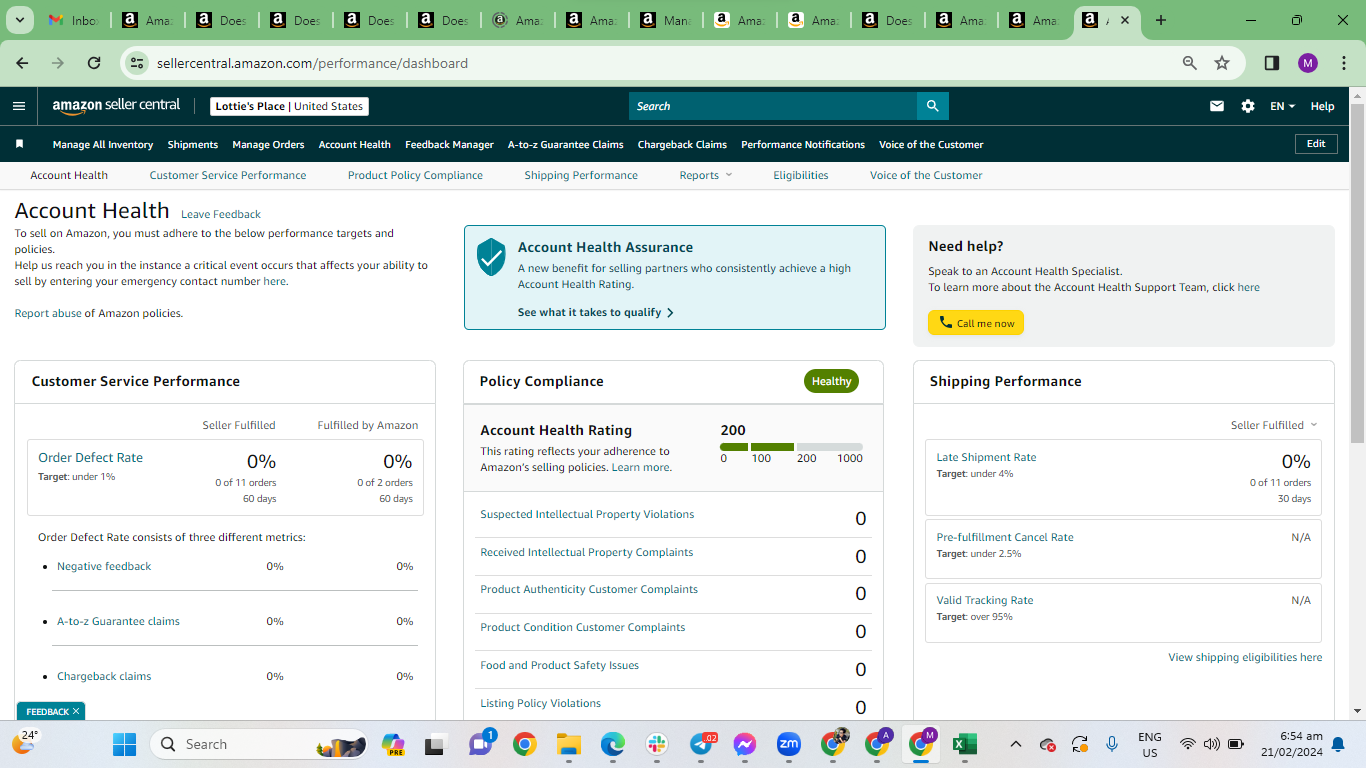Viewport: 1366px width, 768px height.
Task: Open Telegram from the taskbar
Action: (x=702, y=744)
